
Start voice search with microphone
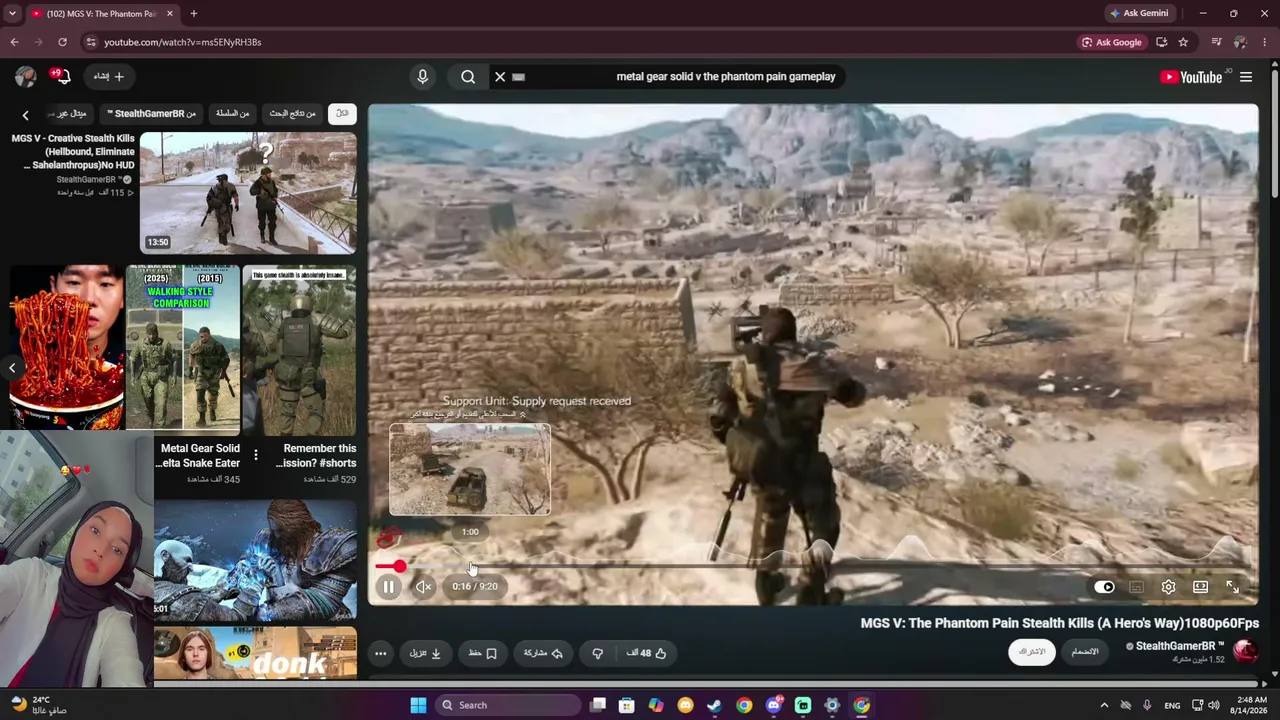[x=422, y=77]
